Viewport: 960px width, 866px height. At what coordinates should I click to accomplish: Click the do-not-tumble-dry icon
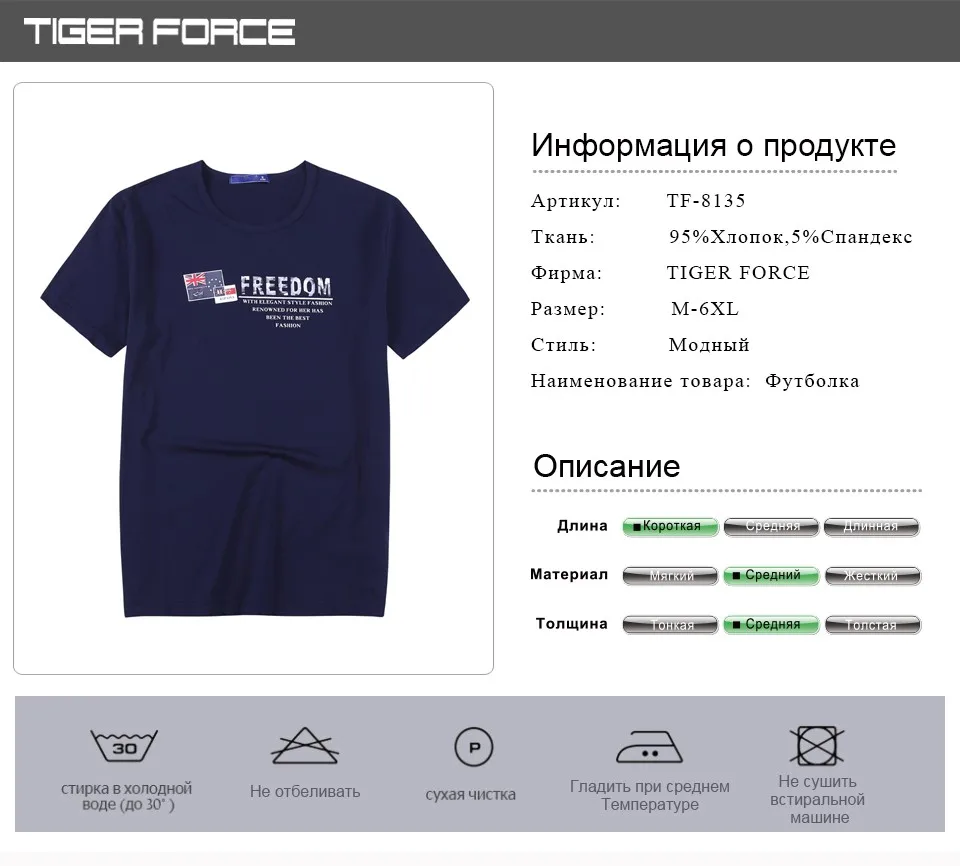[817, 745]
